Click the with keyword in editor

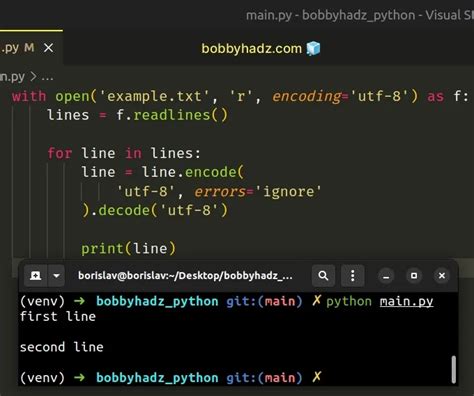coord(29,96)
